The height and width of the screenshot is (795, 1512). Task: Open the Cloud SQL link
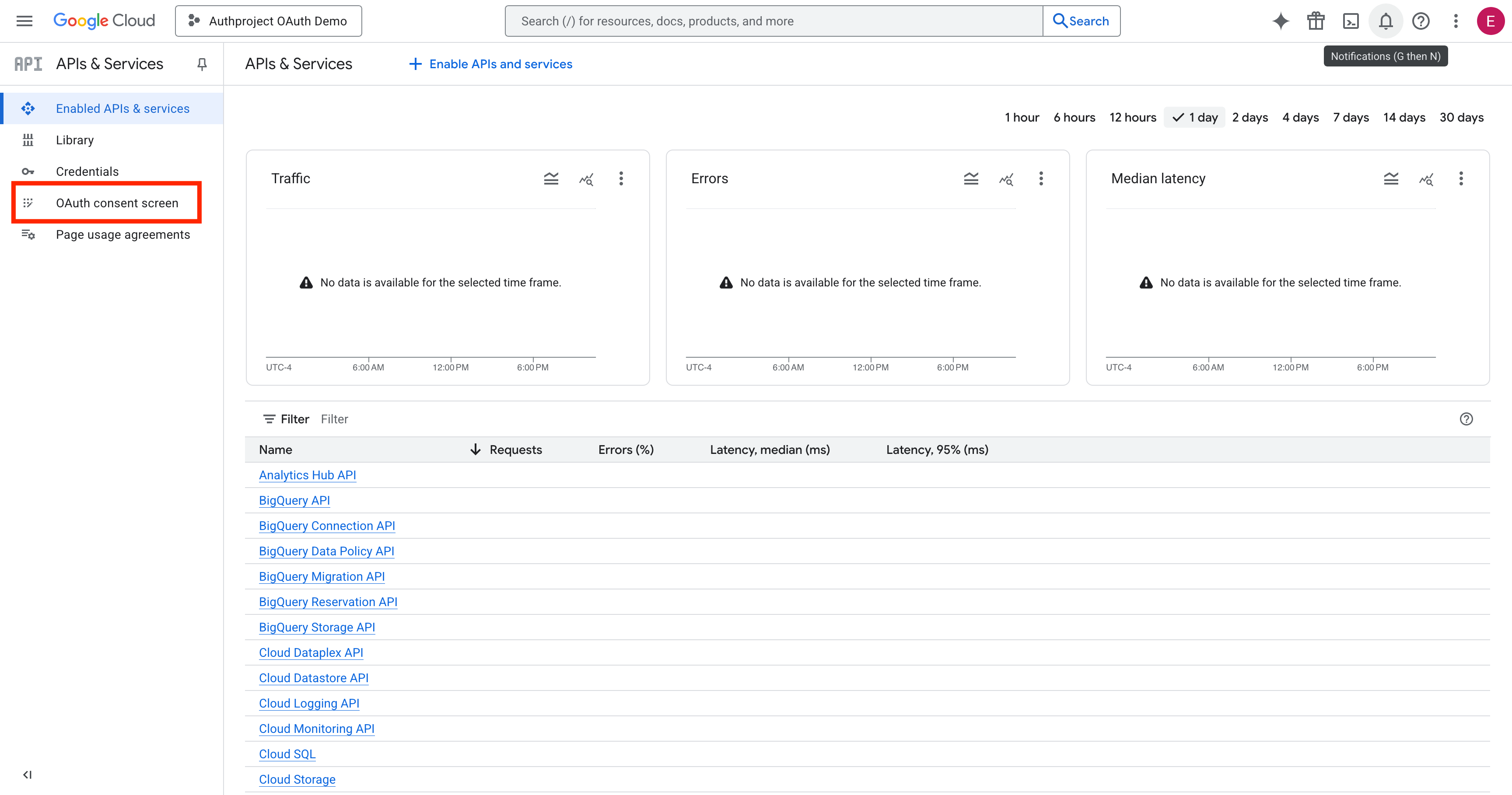pyautogui.click(x=287, y=754)
